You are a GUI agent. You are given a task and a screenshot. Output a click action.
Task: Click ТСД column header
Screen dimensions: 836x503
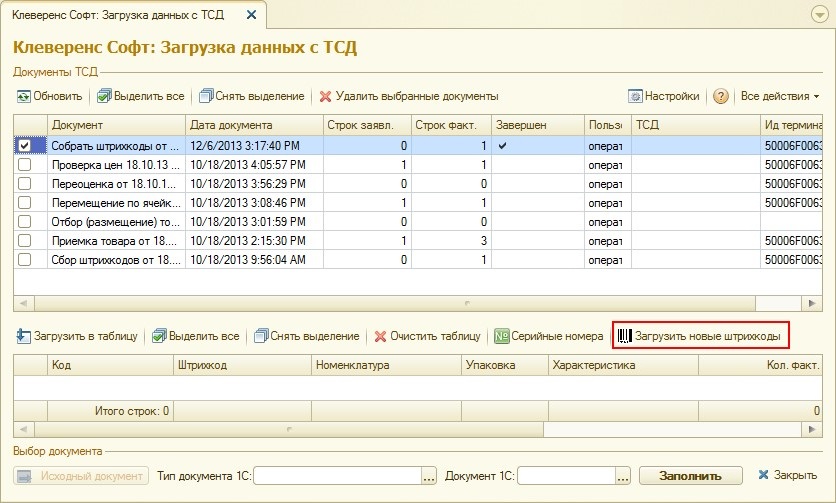click(x=696, y=125)
